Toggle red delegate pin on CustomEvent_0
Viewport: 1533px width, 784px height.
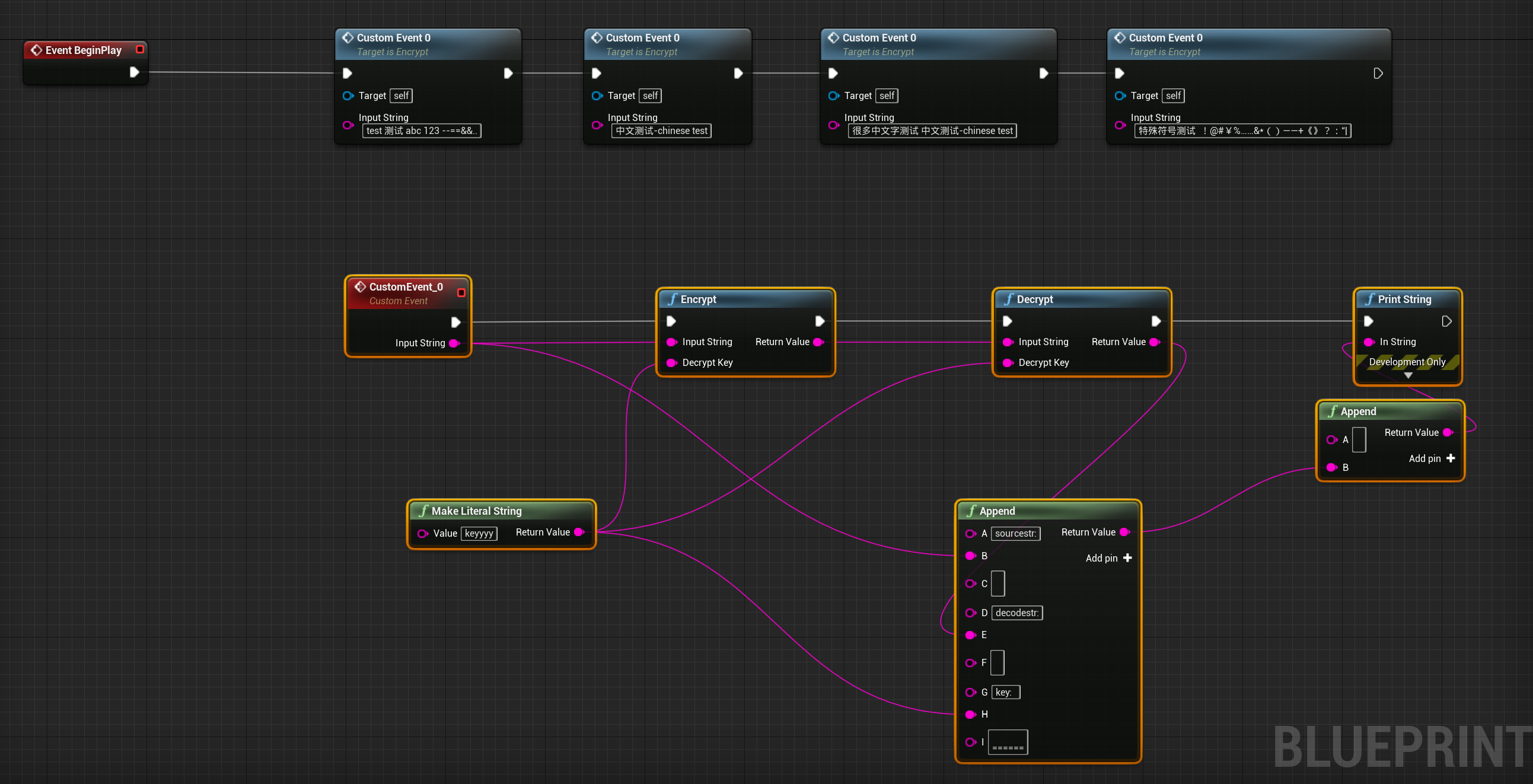tap(461, 292)
